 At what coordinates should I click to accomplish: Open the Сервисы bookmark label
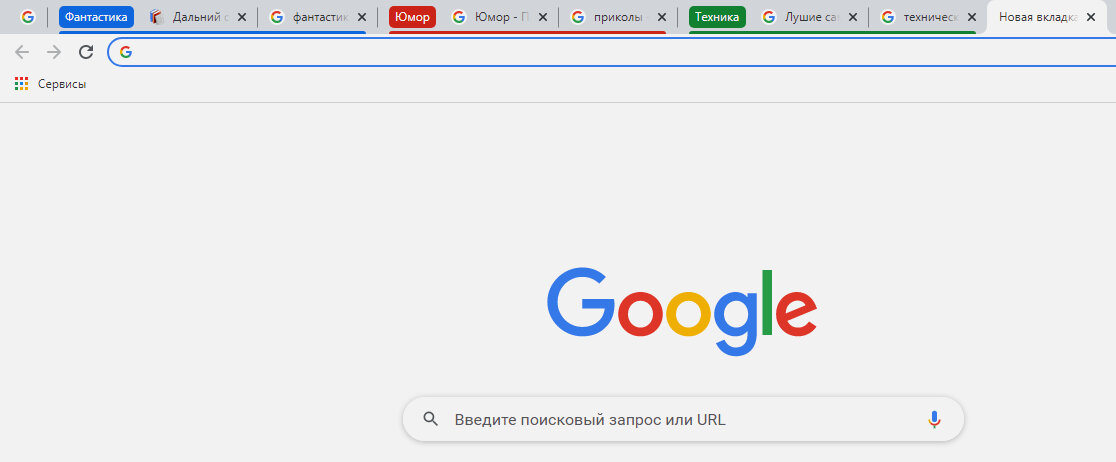[62, 84]
